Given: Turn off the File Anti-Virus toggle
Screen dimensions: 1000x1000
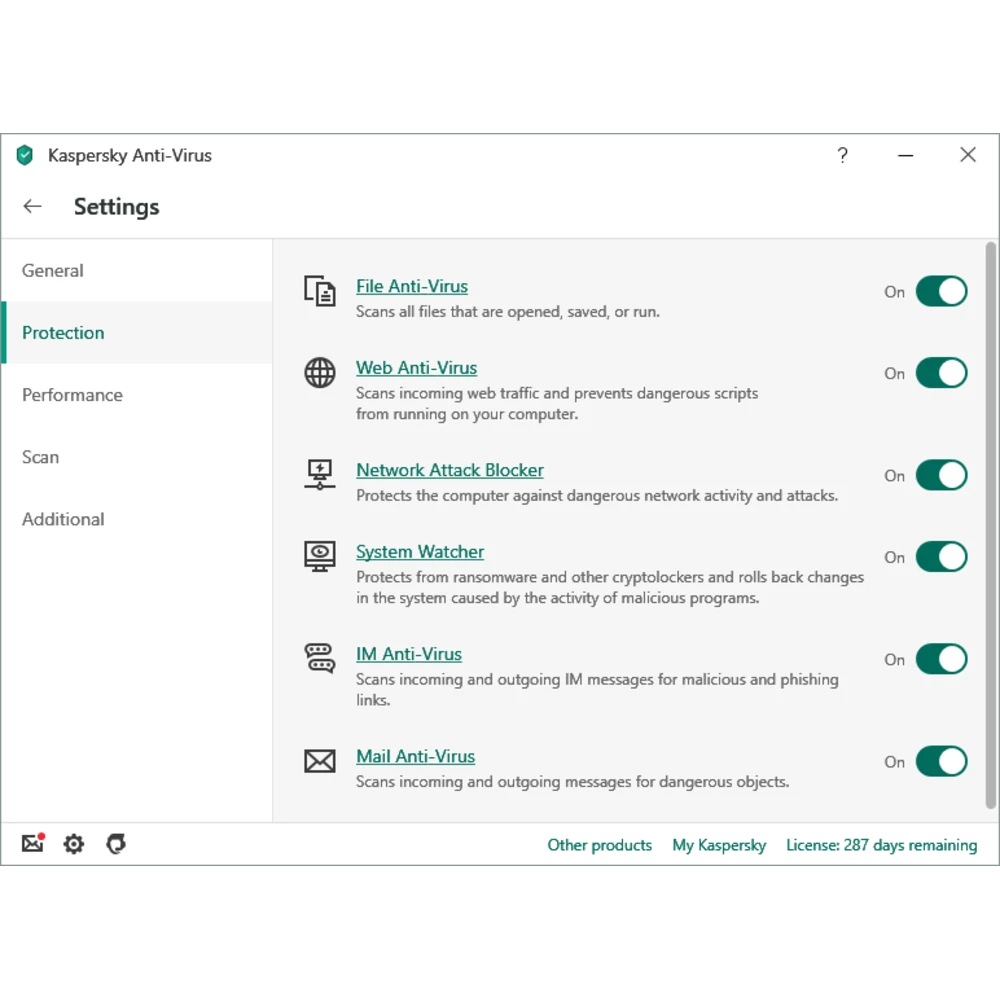Looking at the screenshot, I should point(941,291).
